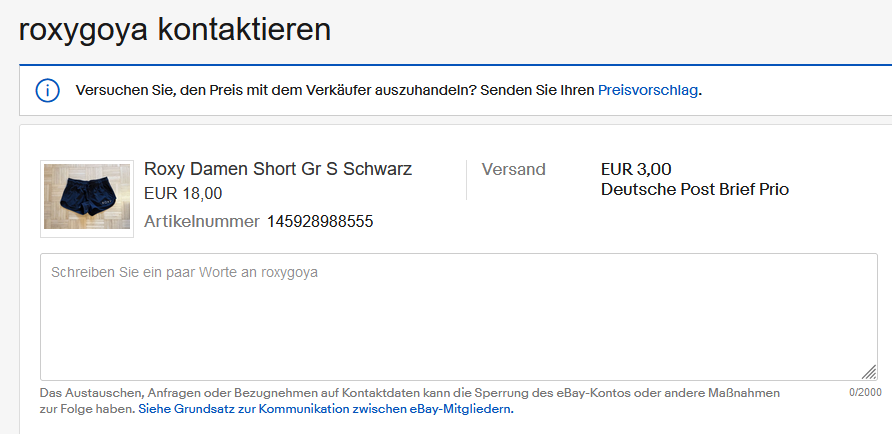Click the 'Versuchen Sie, den Preis' banner text
This screenshot has width=892, height=434.
click(335, 91)
